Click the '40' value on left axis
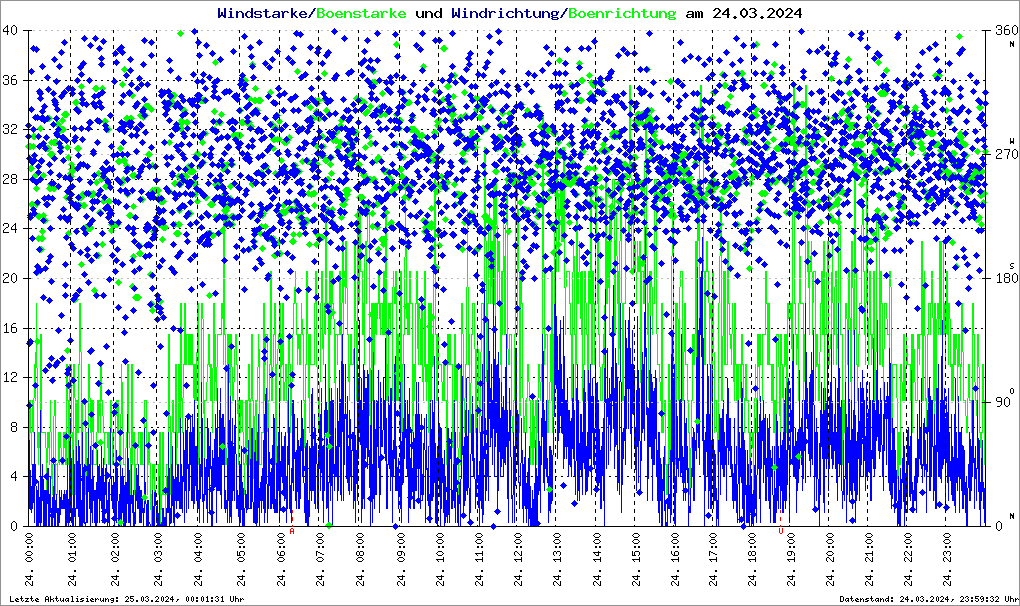Viewport: 1020px width, 606px height. pyautogui.click(x=11, y=30)
